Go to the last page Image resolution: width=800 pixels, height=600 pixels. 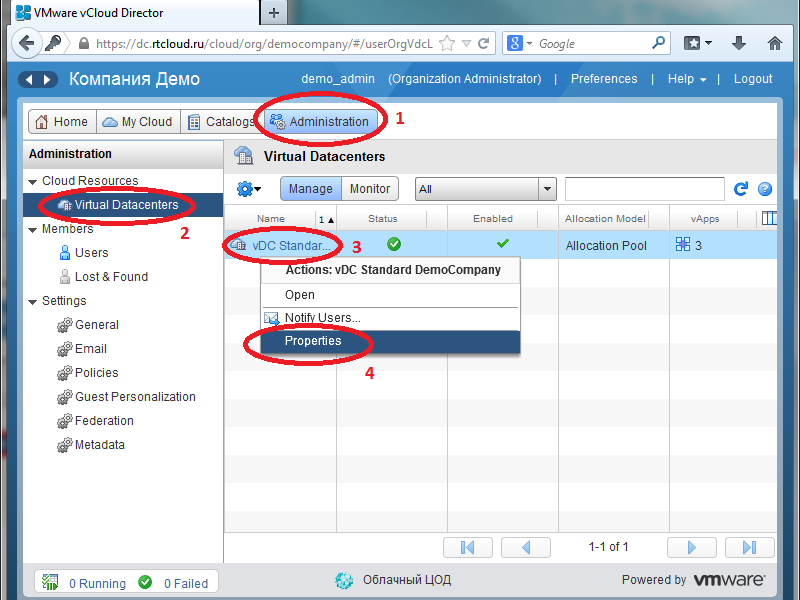point(750,547)
